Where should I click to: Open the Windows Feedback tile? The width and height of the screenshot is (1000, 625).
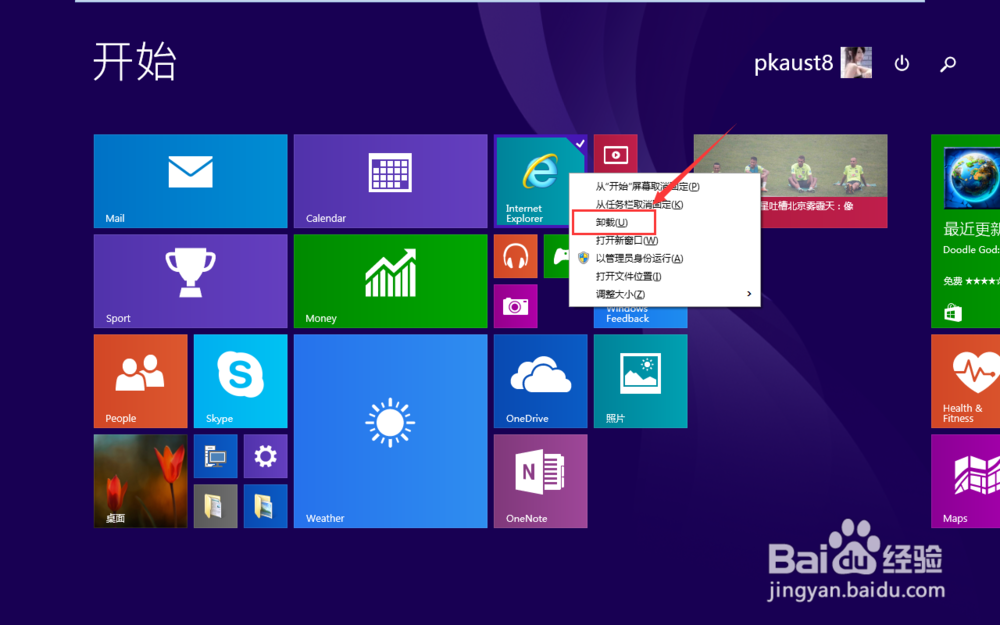[640, 317]
